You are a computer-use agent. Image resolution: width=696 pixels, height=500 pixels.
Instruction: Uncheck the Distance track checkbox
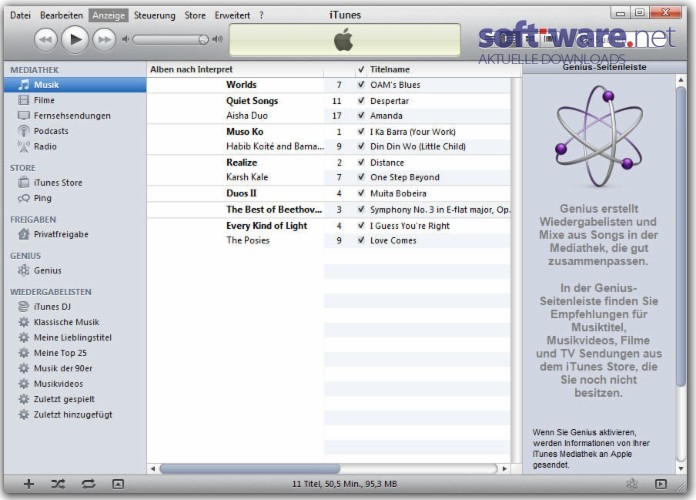pyautogui.click(x=361, y=162)
